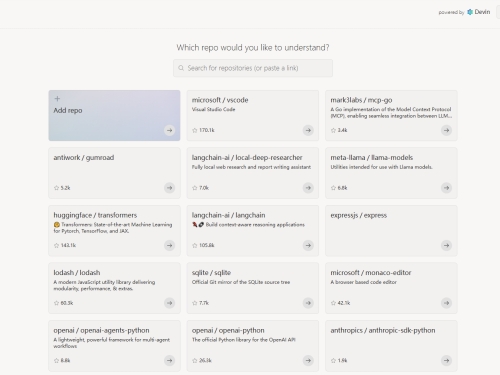Open the microsoft / monaco-editor repository card

tap(391, 288)
